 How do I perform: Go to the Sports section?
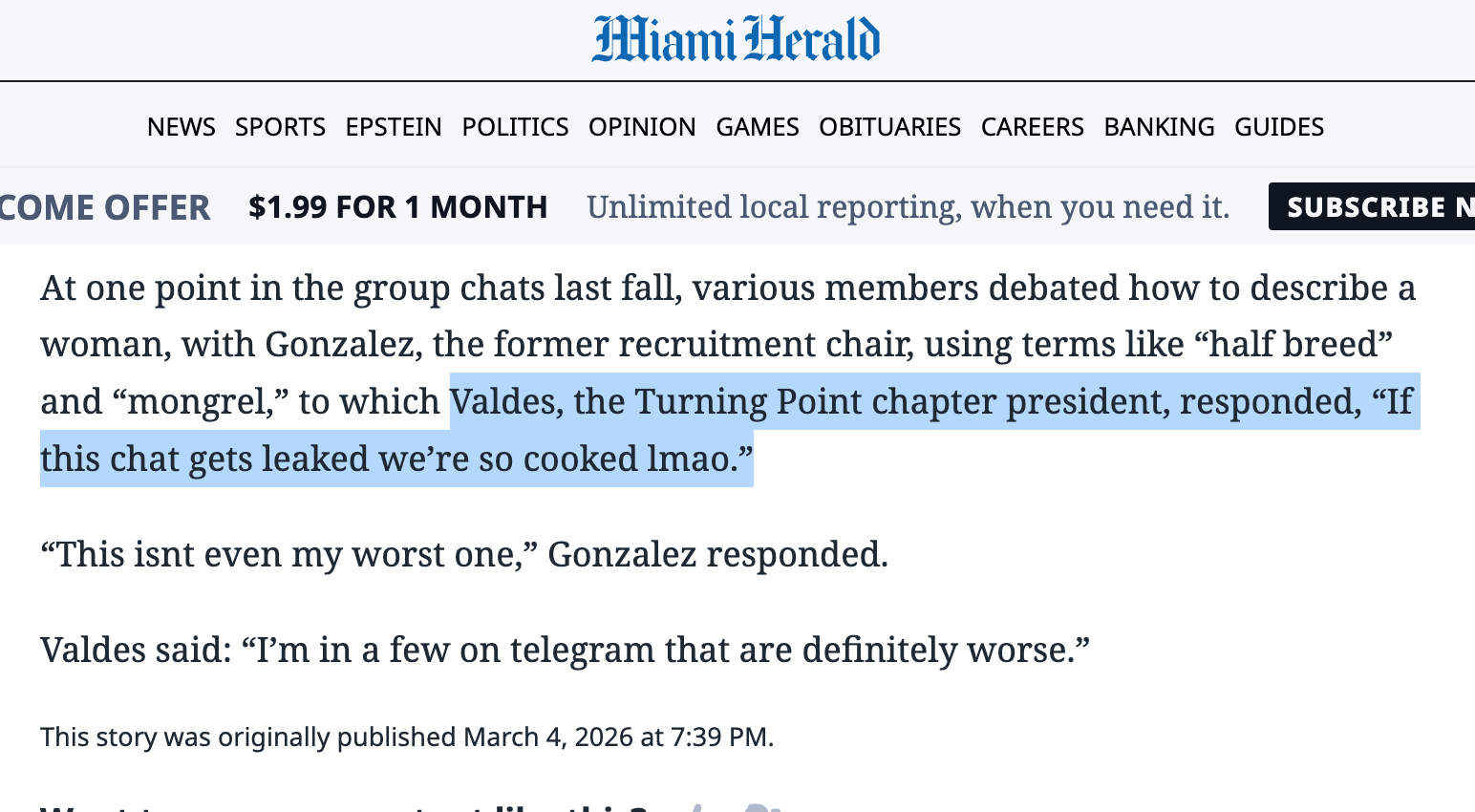(x=280, y=127)
